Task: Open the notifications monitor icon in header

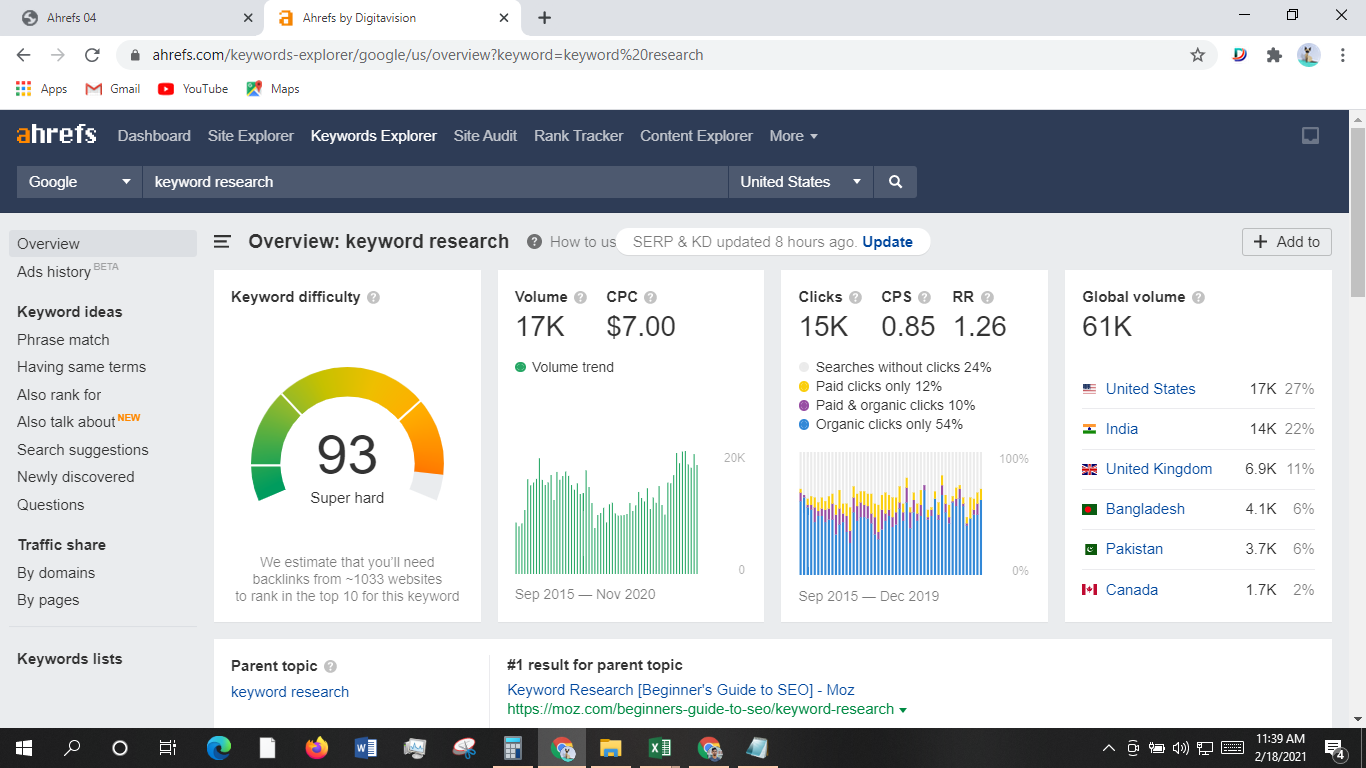Action: (1310, 136)
